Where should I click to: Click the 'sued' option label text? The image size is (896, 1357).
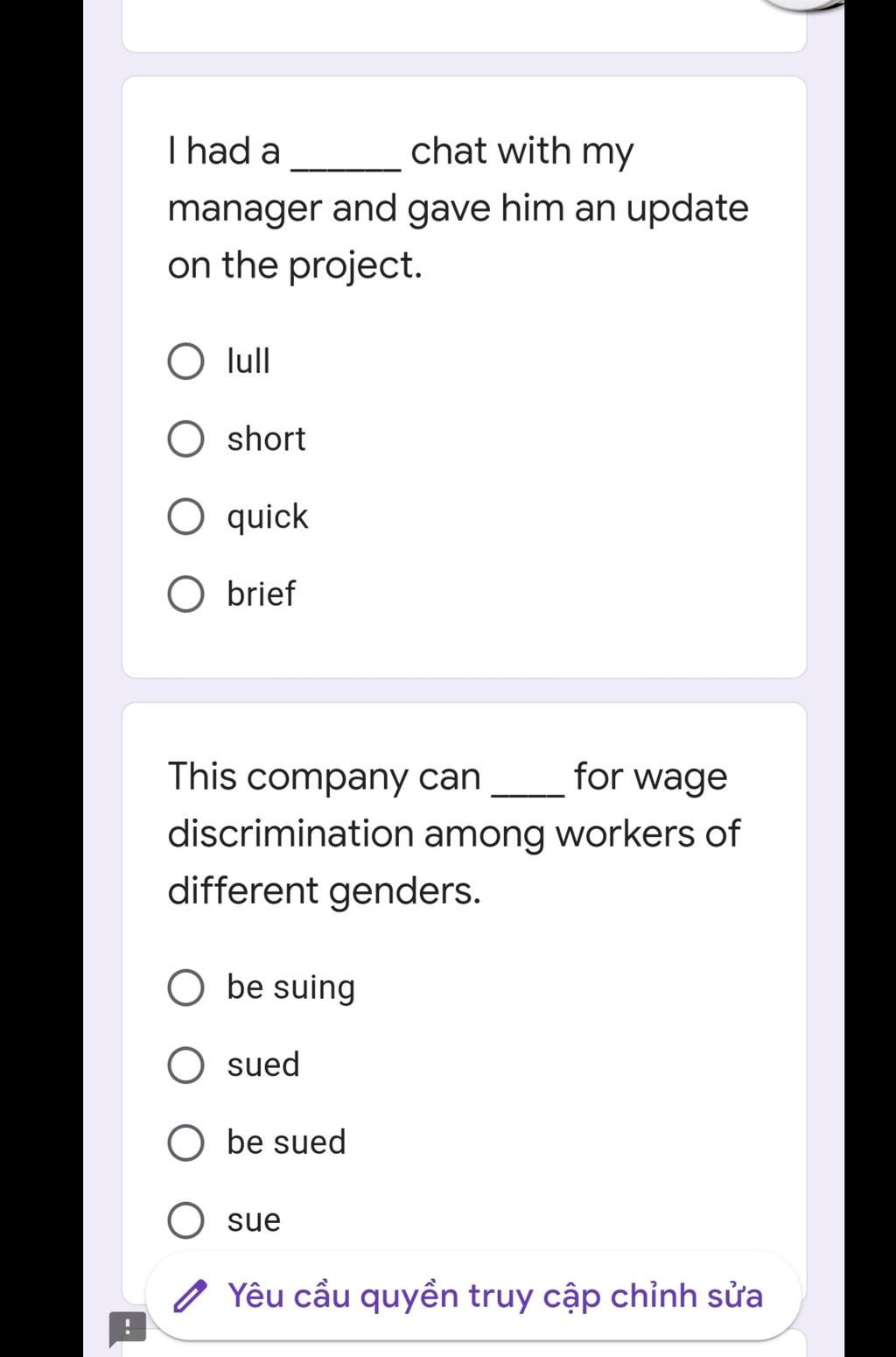(x=263, y=1065)
